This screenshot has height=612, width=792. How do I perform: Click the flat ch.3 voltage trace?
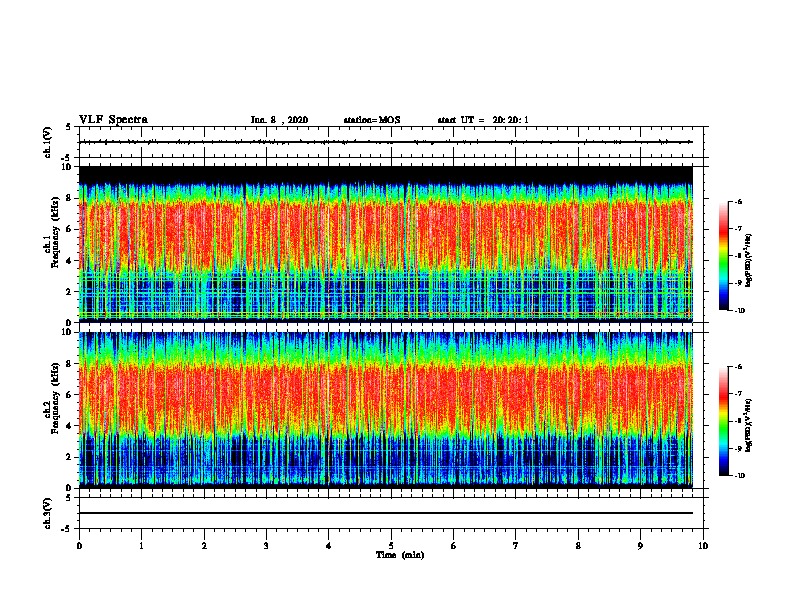(385, 513)
